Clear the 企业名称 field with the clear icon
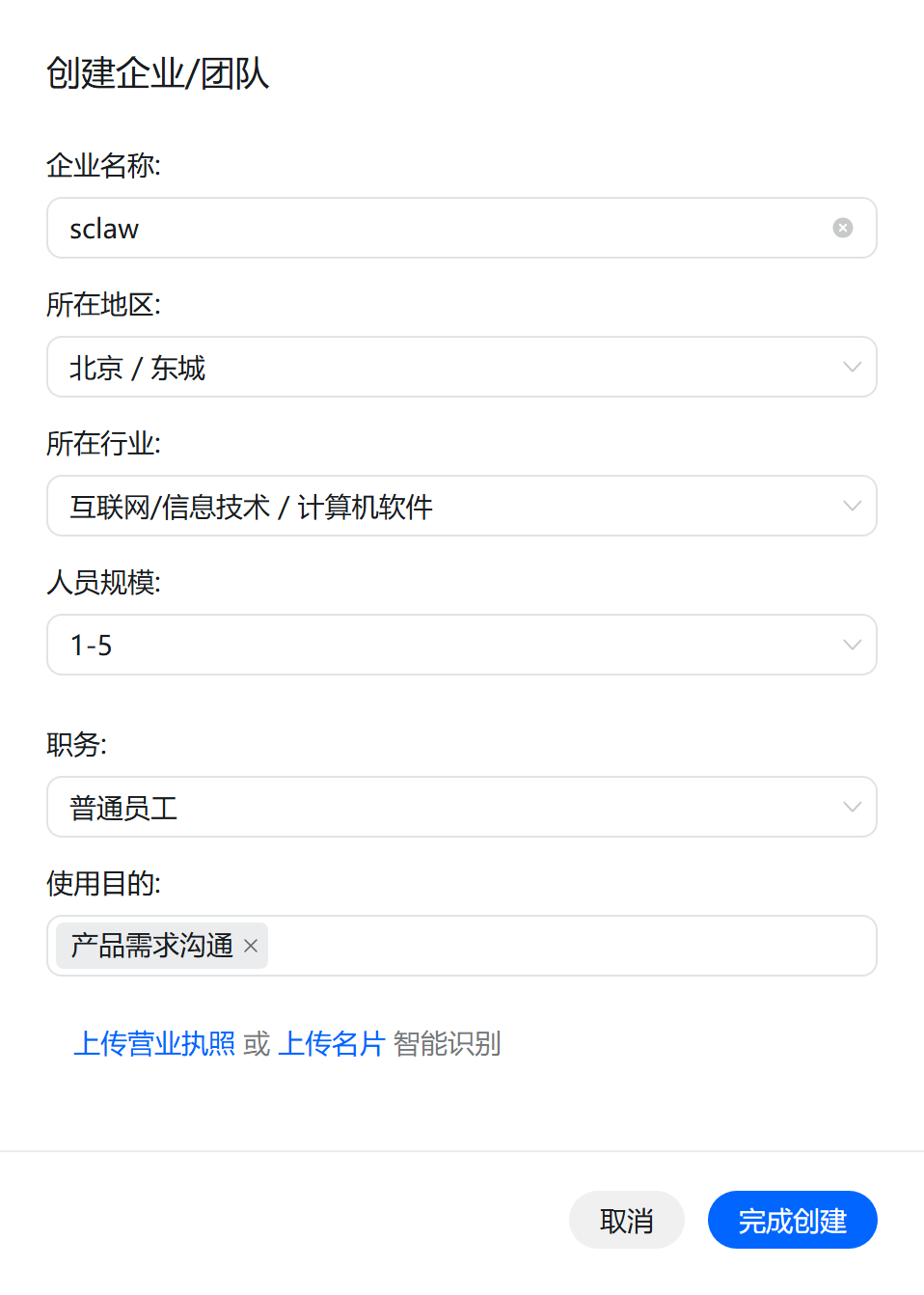 [842, 228]
